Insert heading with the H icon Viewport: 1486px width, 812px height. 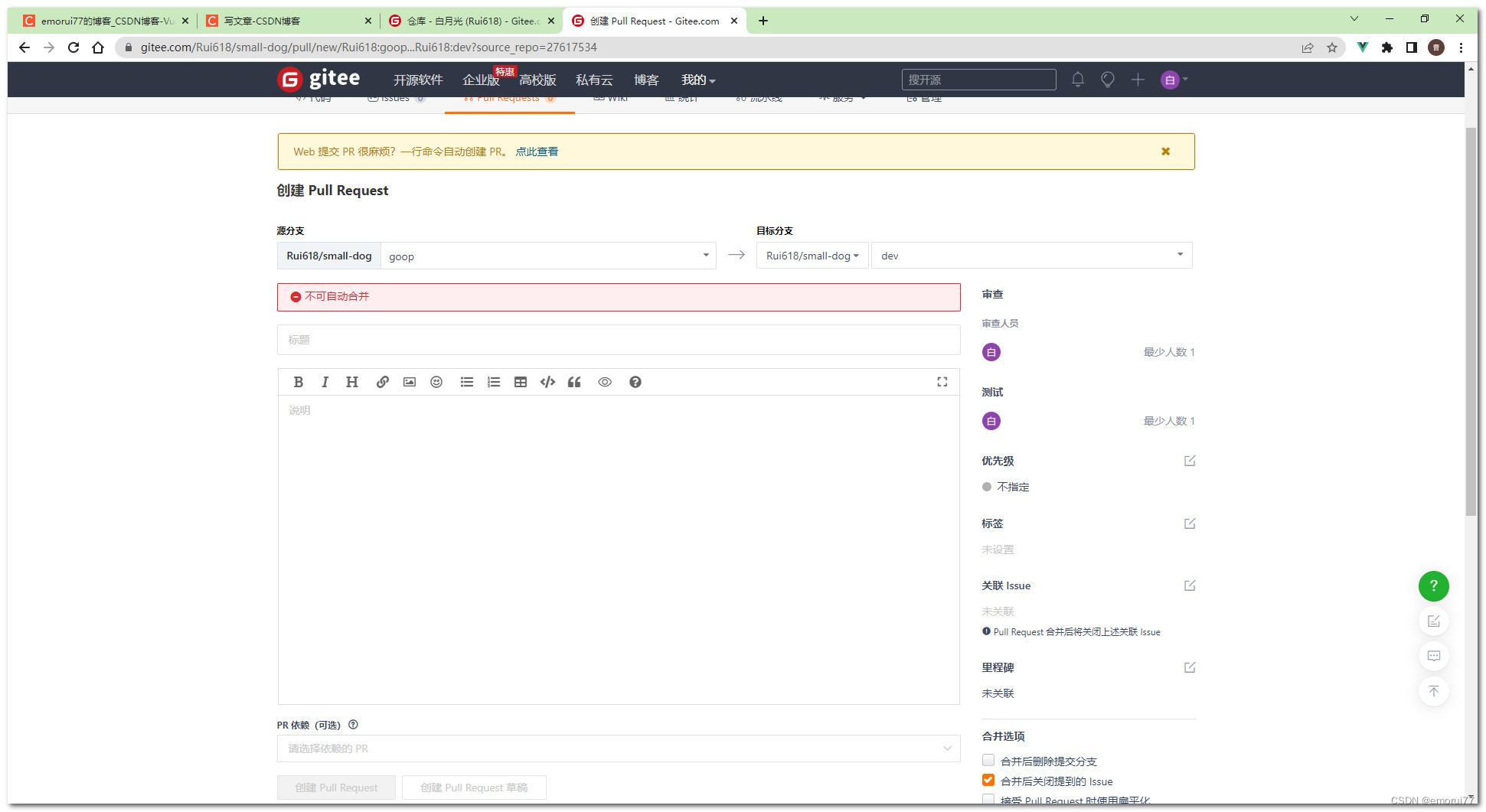click(352, 382)
